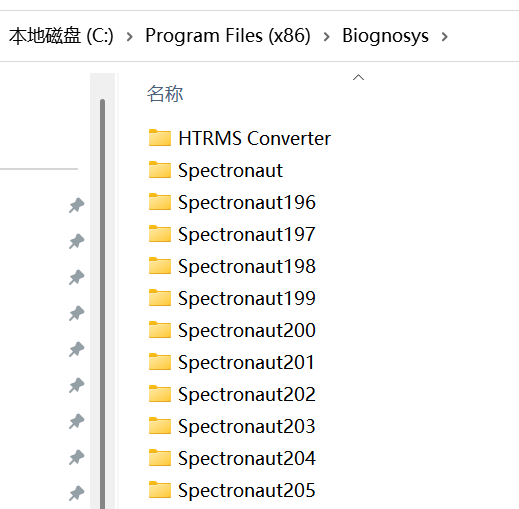Click the Spectronaut205 folder icon
The image size is (519, 509).
(x=160, y=490)
